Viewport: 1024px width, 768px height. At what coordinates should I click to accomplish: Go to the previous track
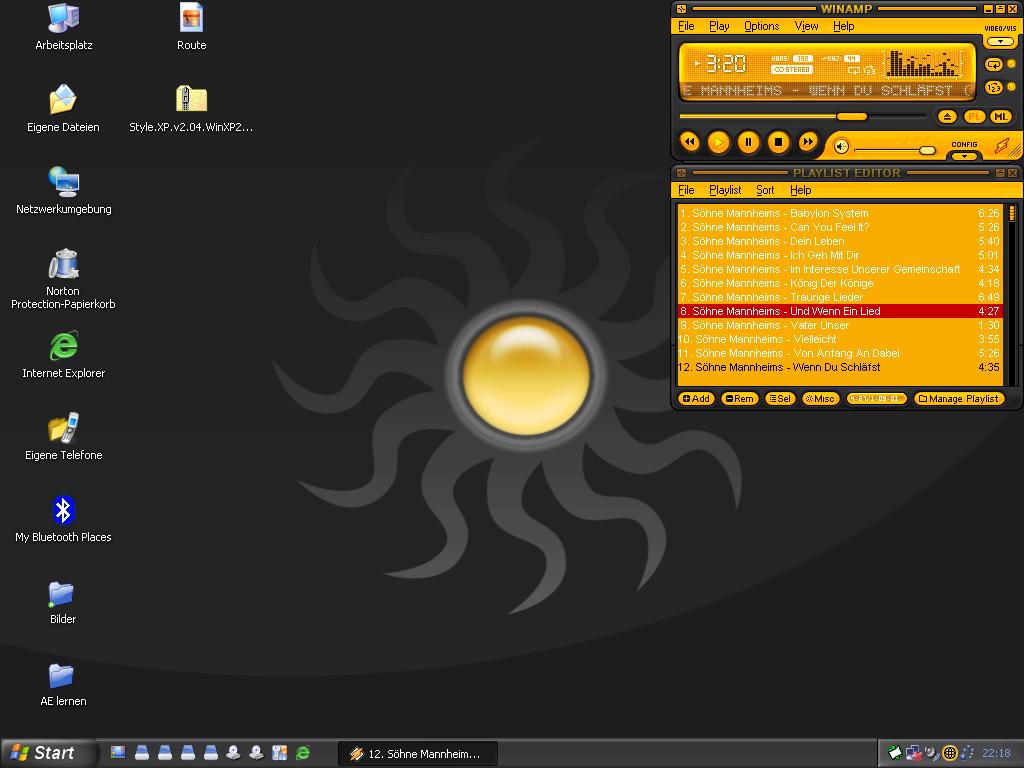pyautogui.click(x=689, y=143)
